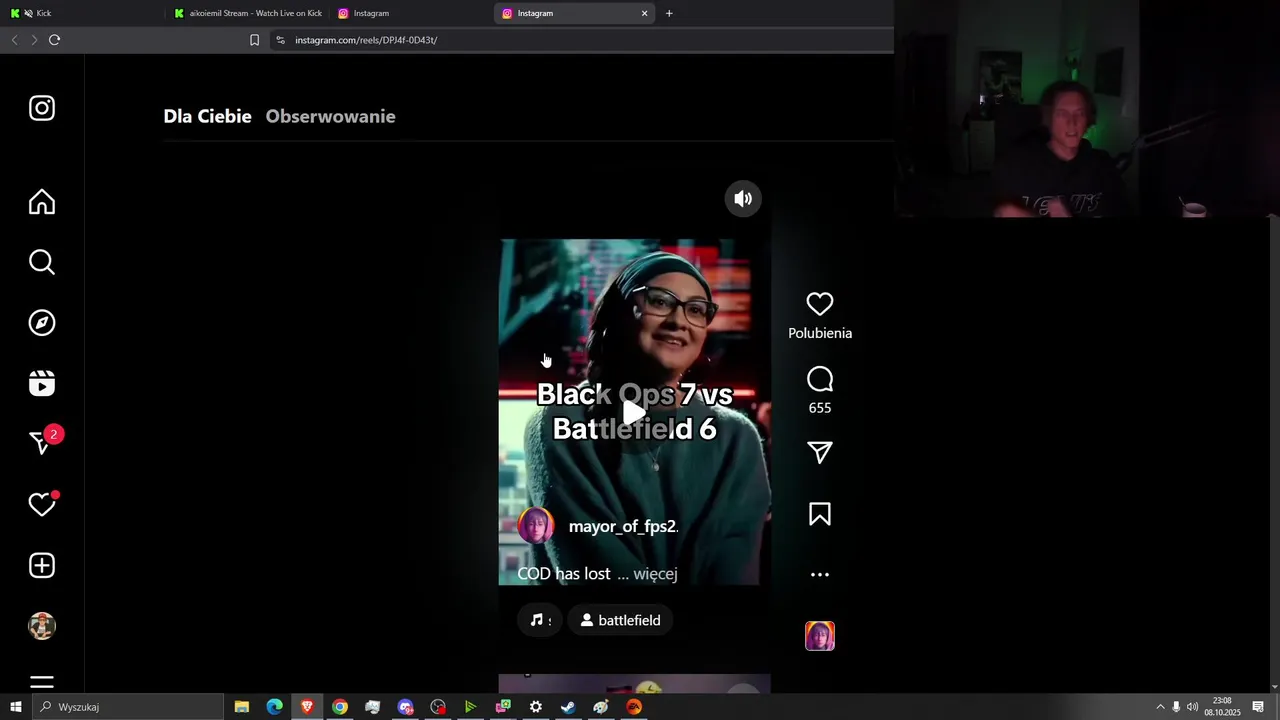Image resolution: width=1280 pixels, height=720 pixels.
Task: Create new post with plus icon
Action: pos(42,566)
